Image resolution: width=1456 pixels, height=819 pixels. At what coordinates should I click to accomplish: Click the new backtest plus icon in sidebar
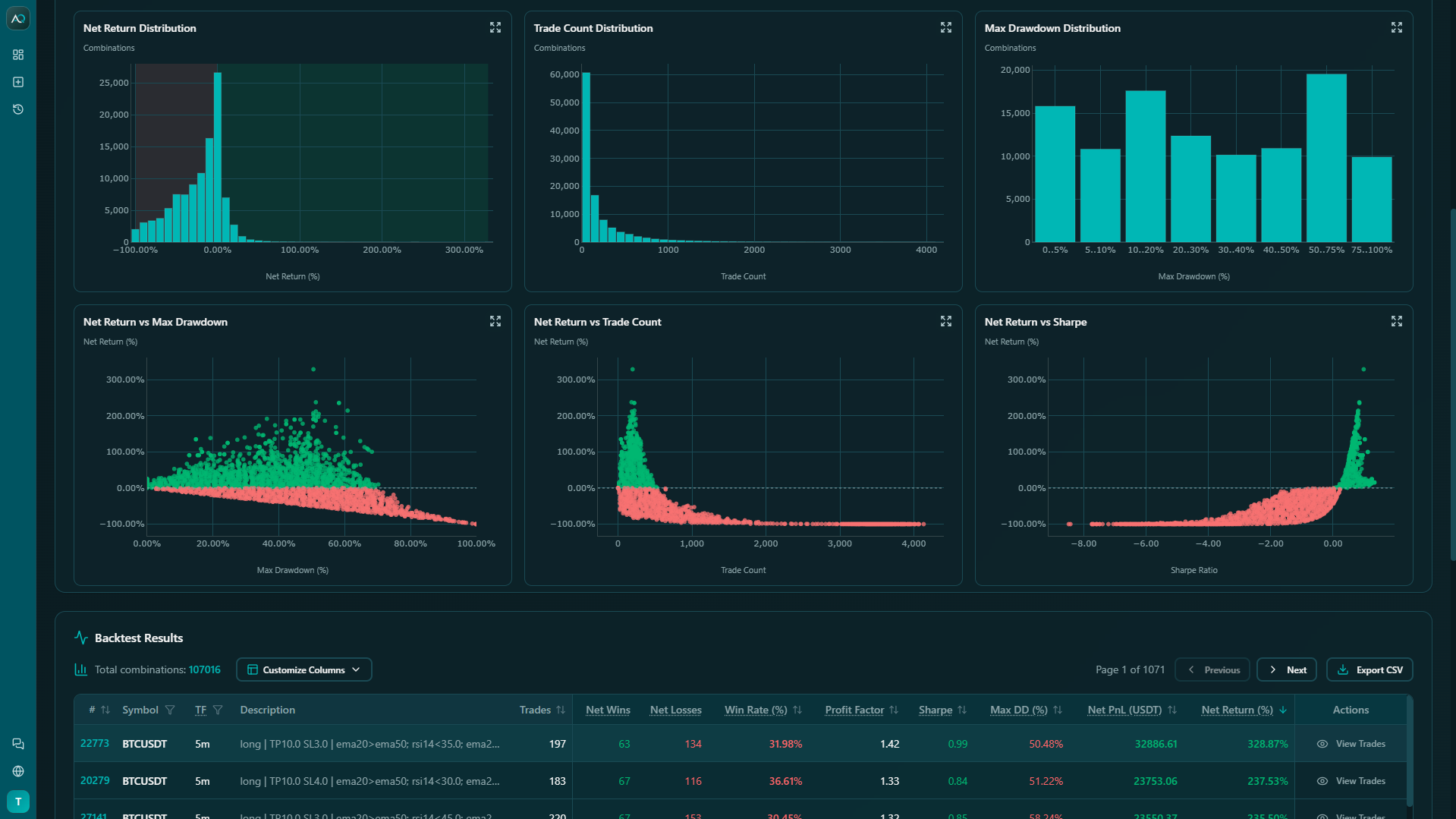point(18,82)
